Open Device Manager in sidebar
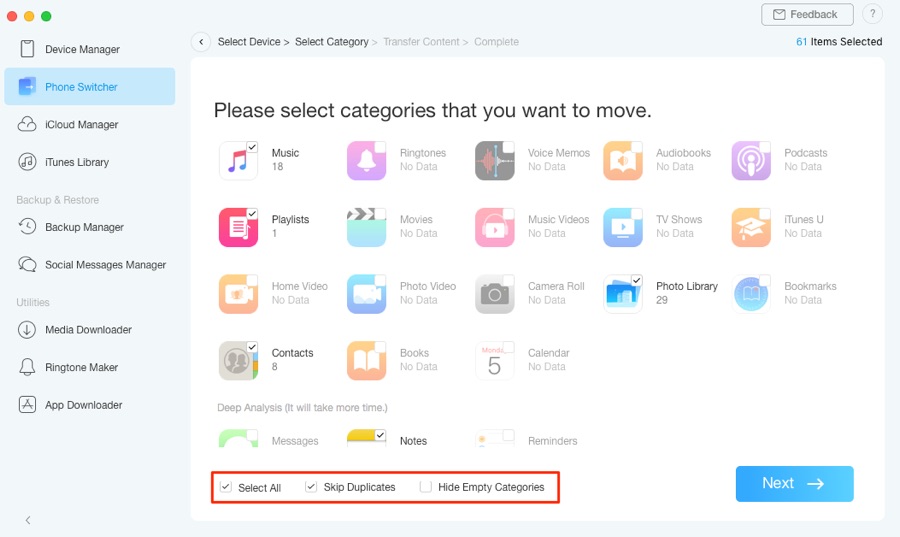Screen dimensions: 900x537 90,49
